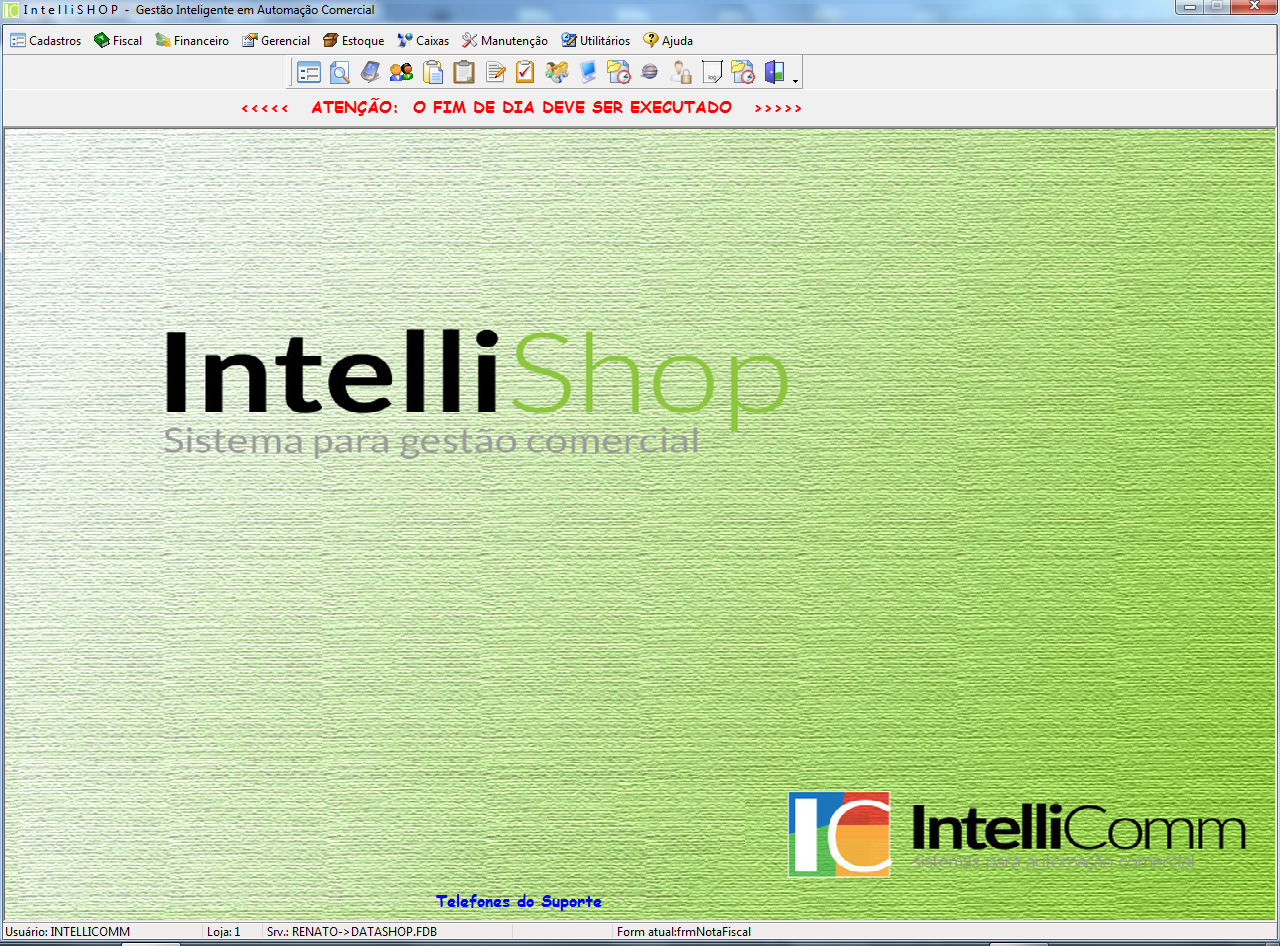
Task: Click 'Form atual:frmNotaFiscal' status entry
Action: [684, 932]
